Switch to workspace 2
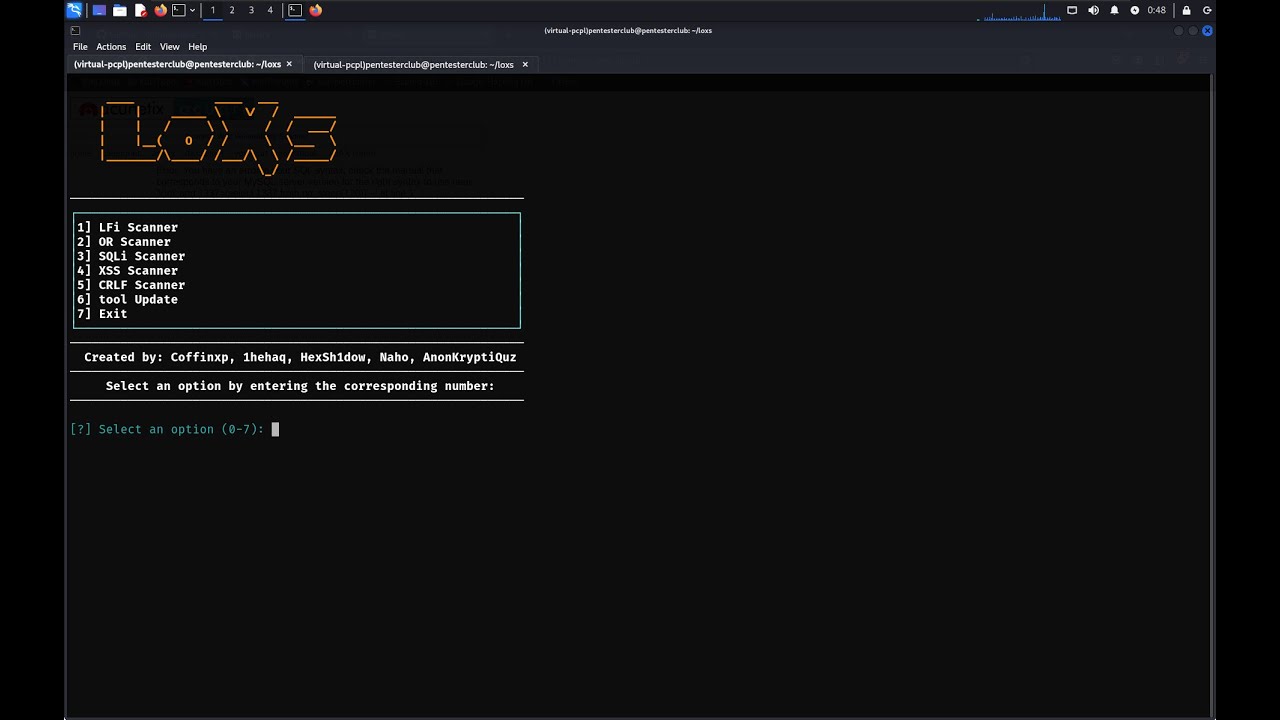Screen dimensions: 1280x720 point(232,10)
